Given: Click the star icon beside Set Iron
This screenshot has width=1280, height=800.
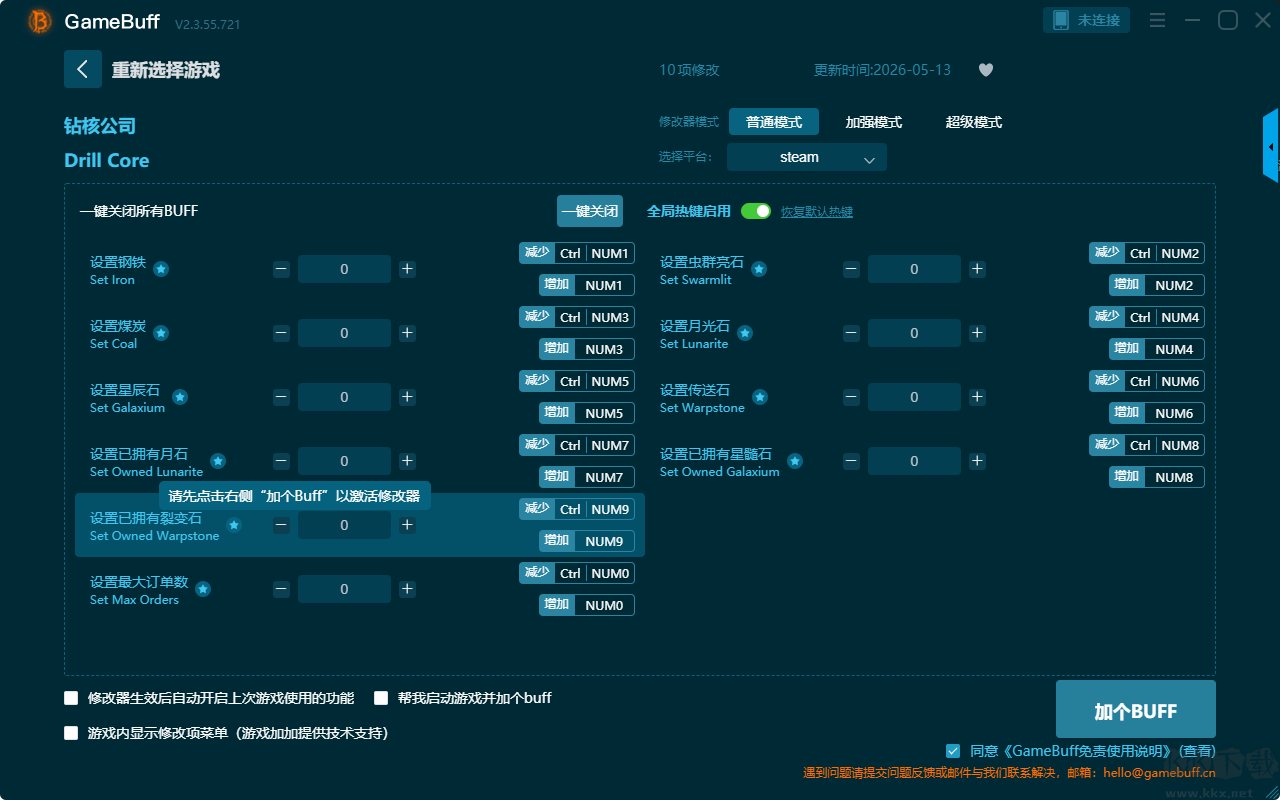Looking at the screenshot, I should pos(160,269).
